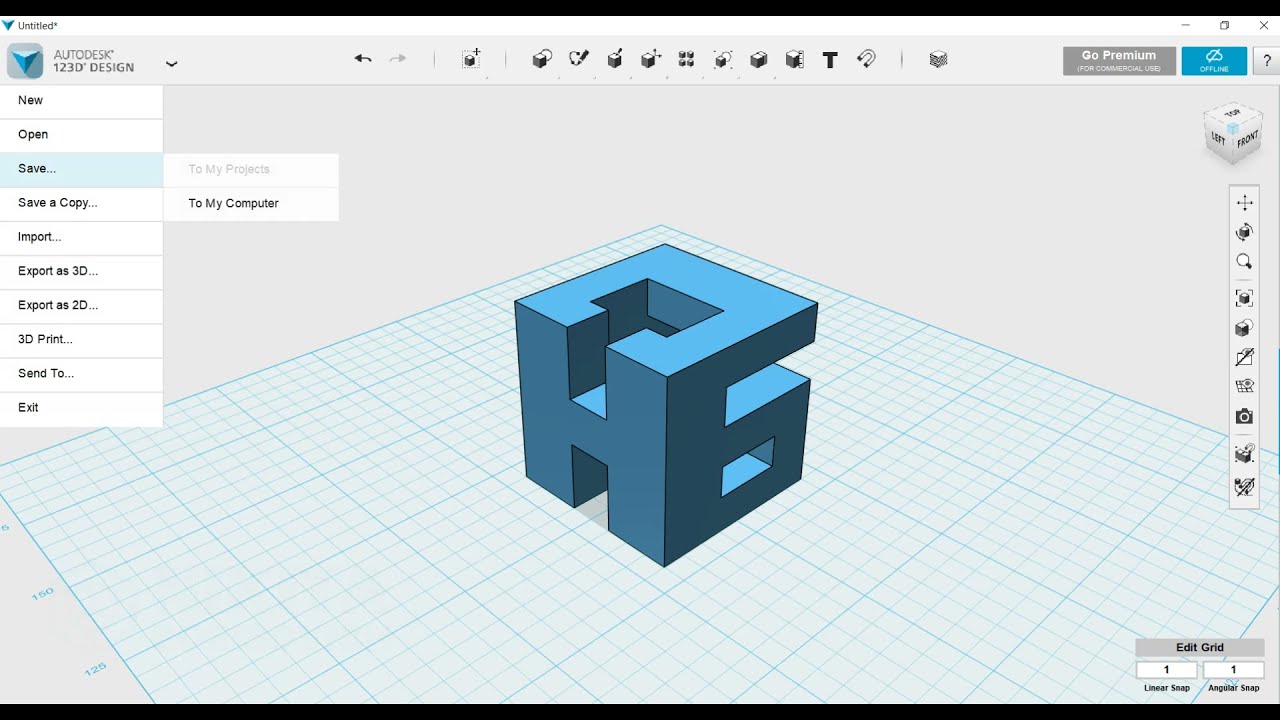Click the Go Premium button
Screen dimensions: 1280x720
tap(1119, 61)
